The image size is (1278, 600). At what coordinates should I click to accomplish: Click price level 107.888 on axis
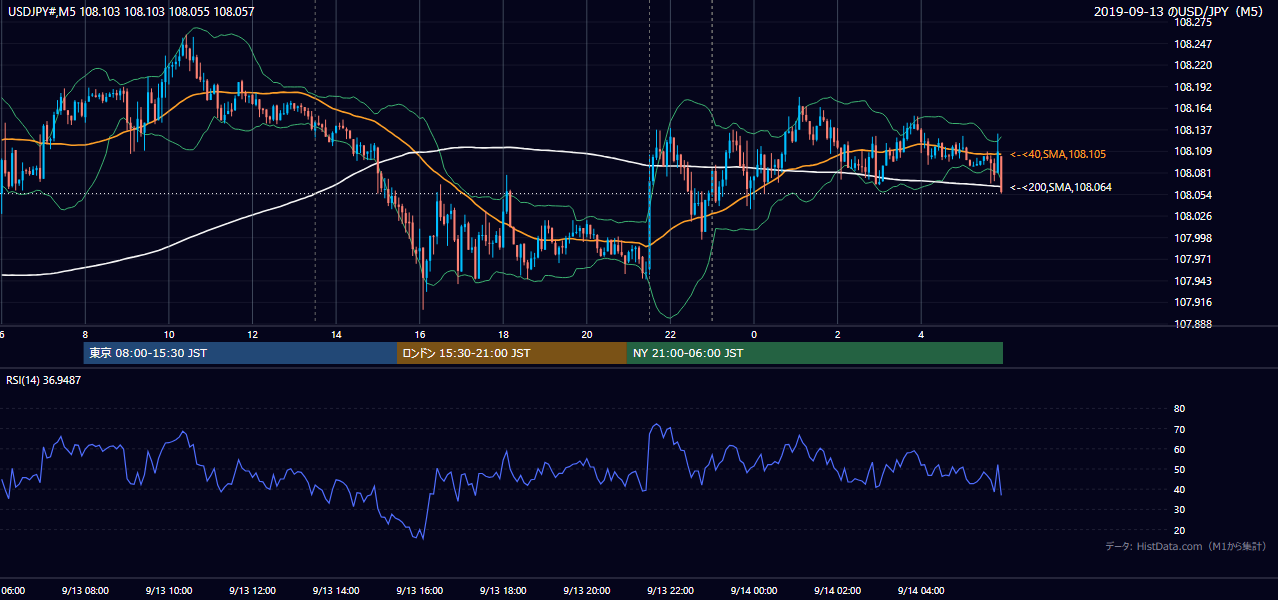click(x=1192, y=324)
